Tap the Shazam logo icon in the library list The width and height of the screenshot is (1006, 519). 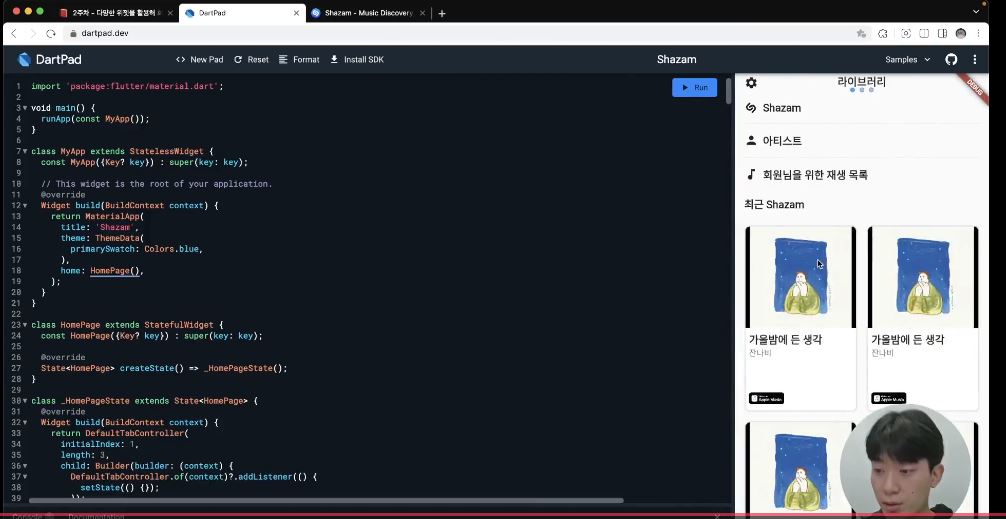click(751, 108)
